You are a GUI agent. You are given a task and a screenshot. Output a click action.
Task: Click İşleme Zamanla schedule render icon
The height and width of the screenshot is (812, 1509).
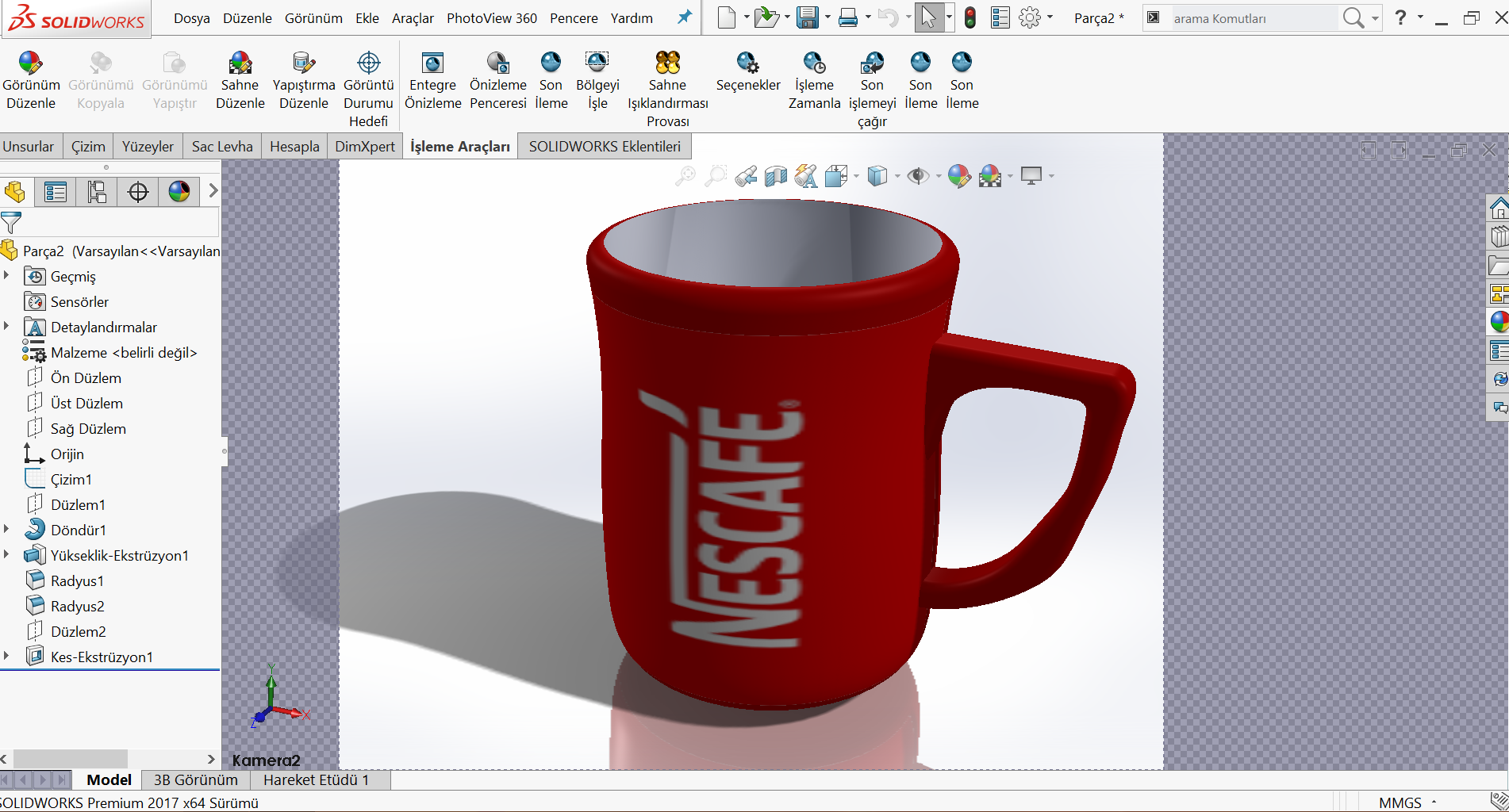(x=814, y=63)
